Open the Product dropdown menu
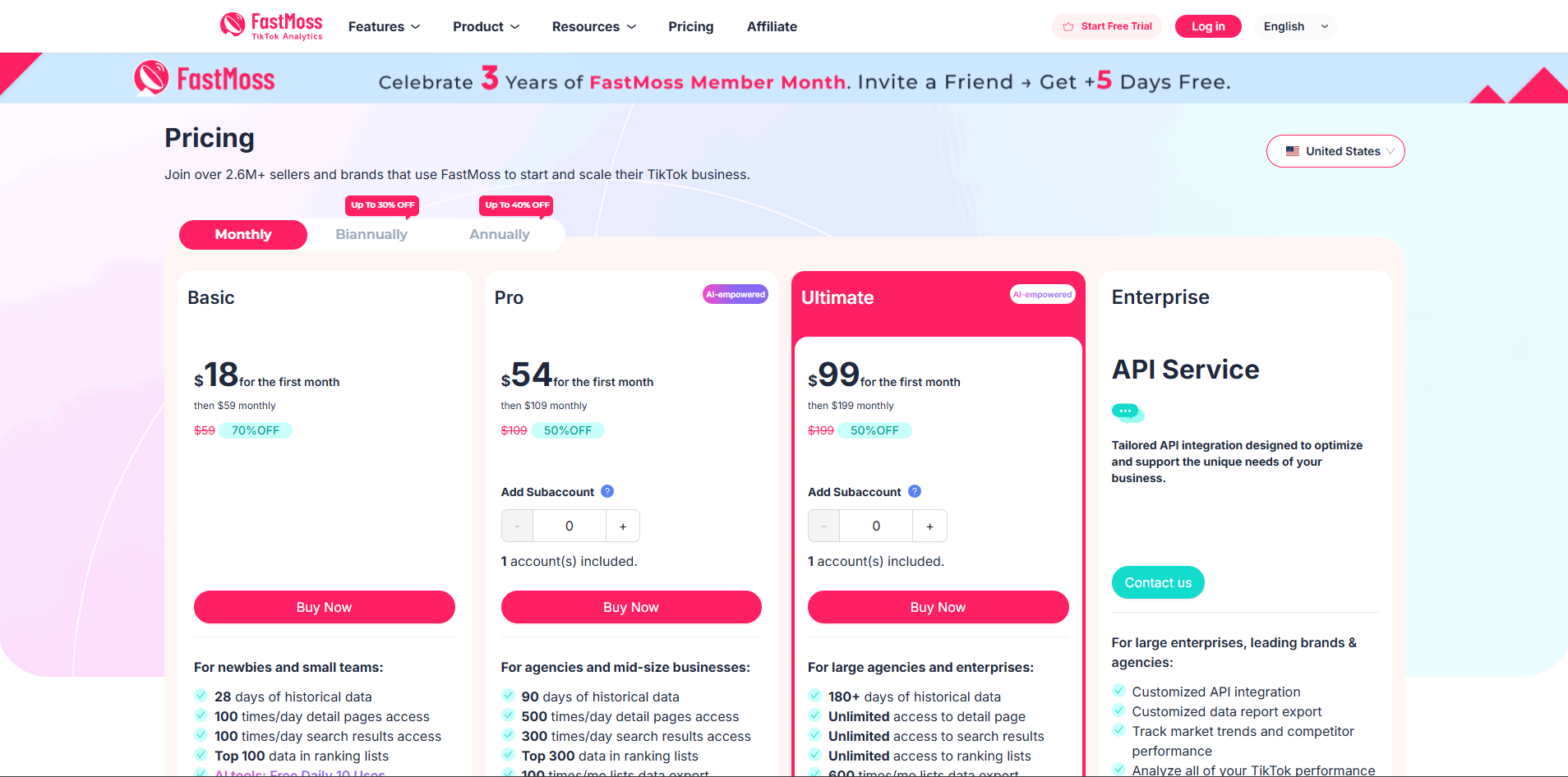 pos(486,26)
